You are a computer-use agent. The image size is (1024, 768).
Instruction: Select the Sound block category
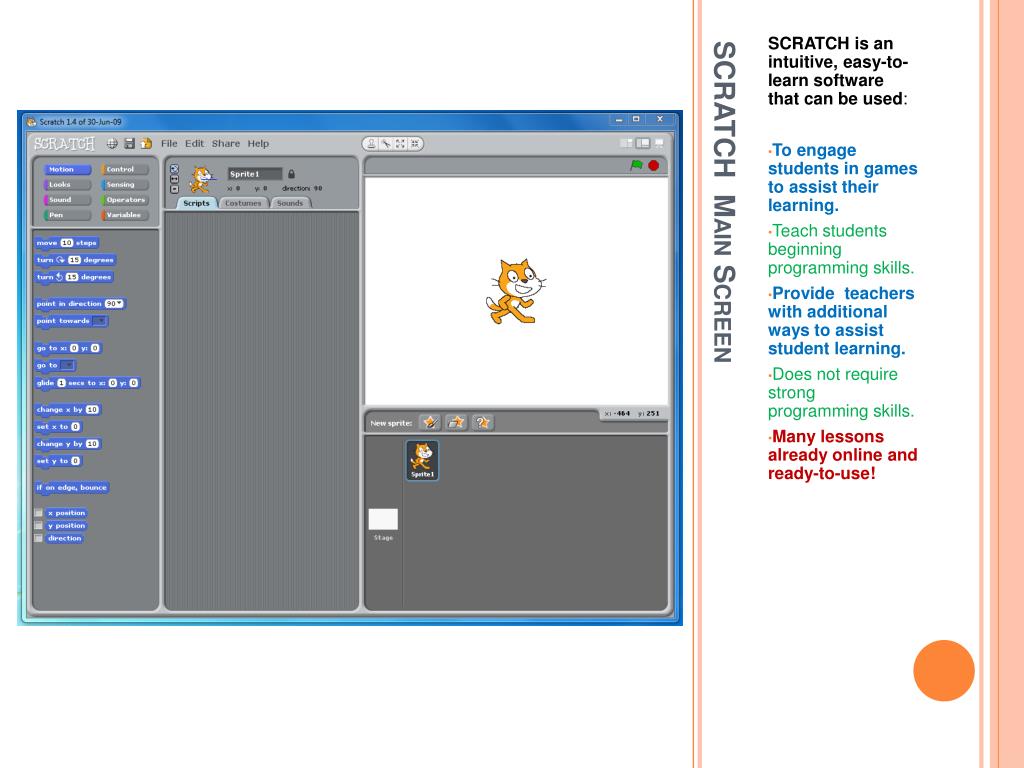click(68, 200)
